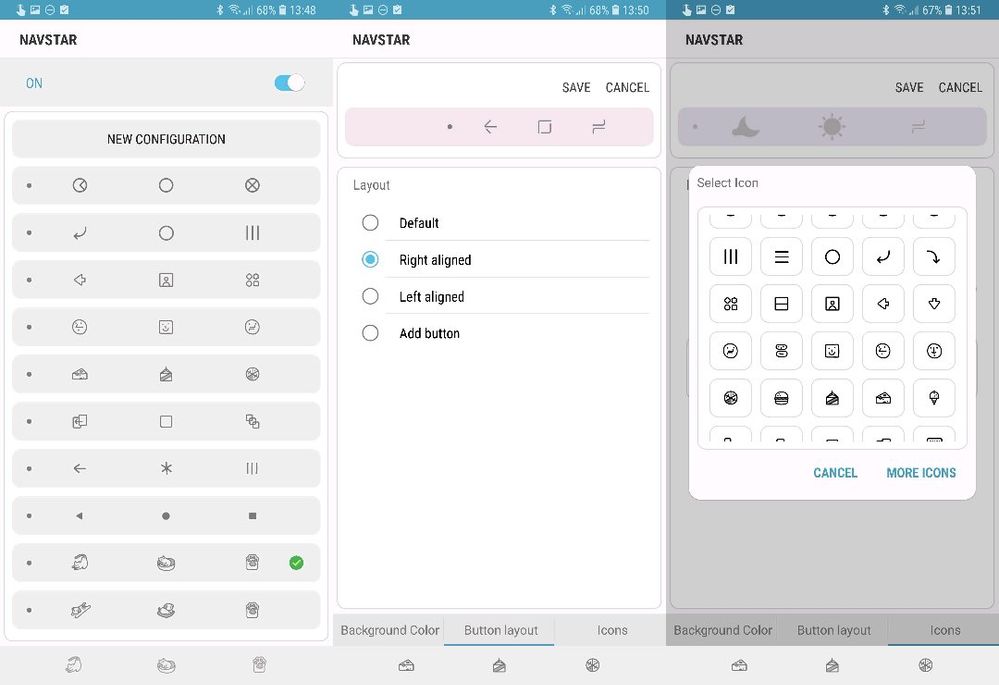Pick the left block arrow icon in grid
This screenshot has height=685, width=999.
pos(883,304)
